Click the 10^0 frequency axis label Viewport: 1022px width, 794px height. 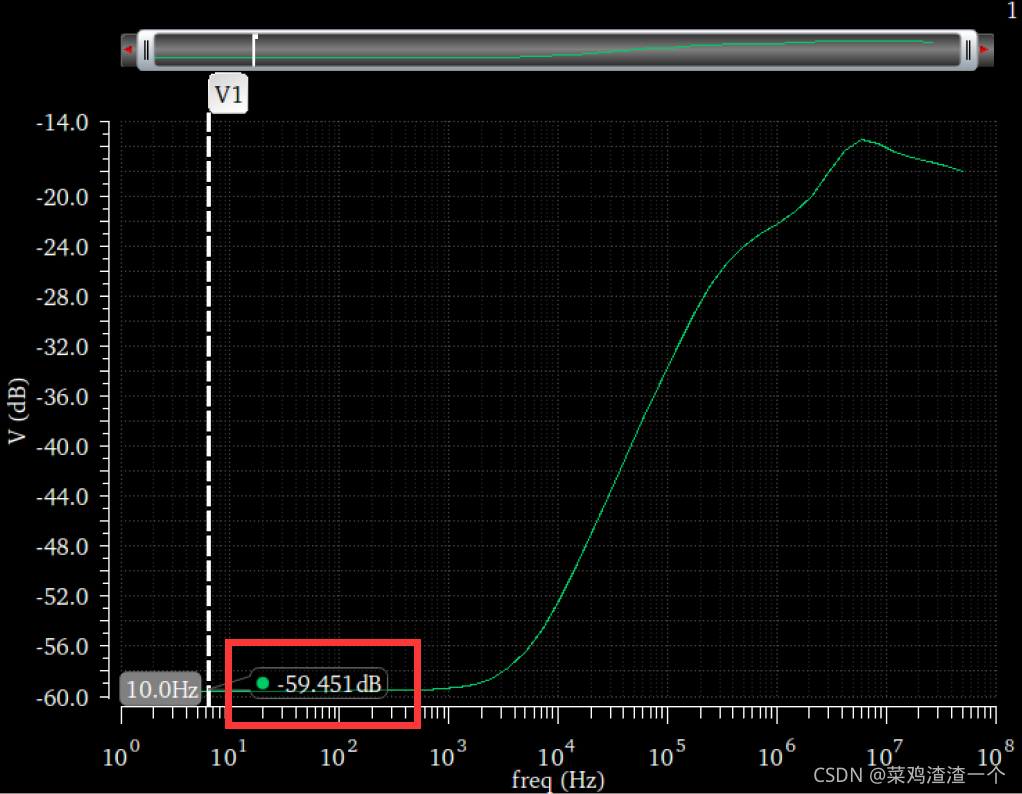click(121, 753)
